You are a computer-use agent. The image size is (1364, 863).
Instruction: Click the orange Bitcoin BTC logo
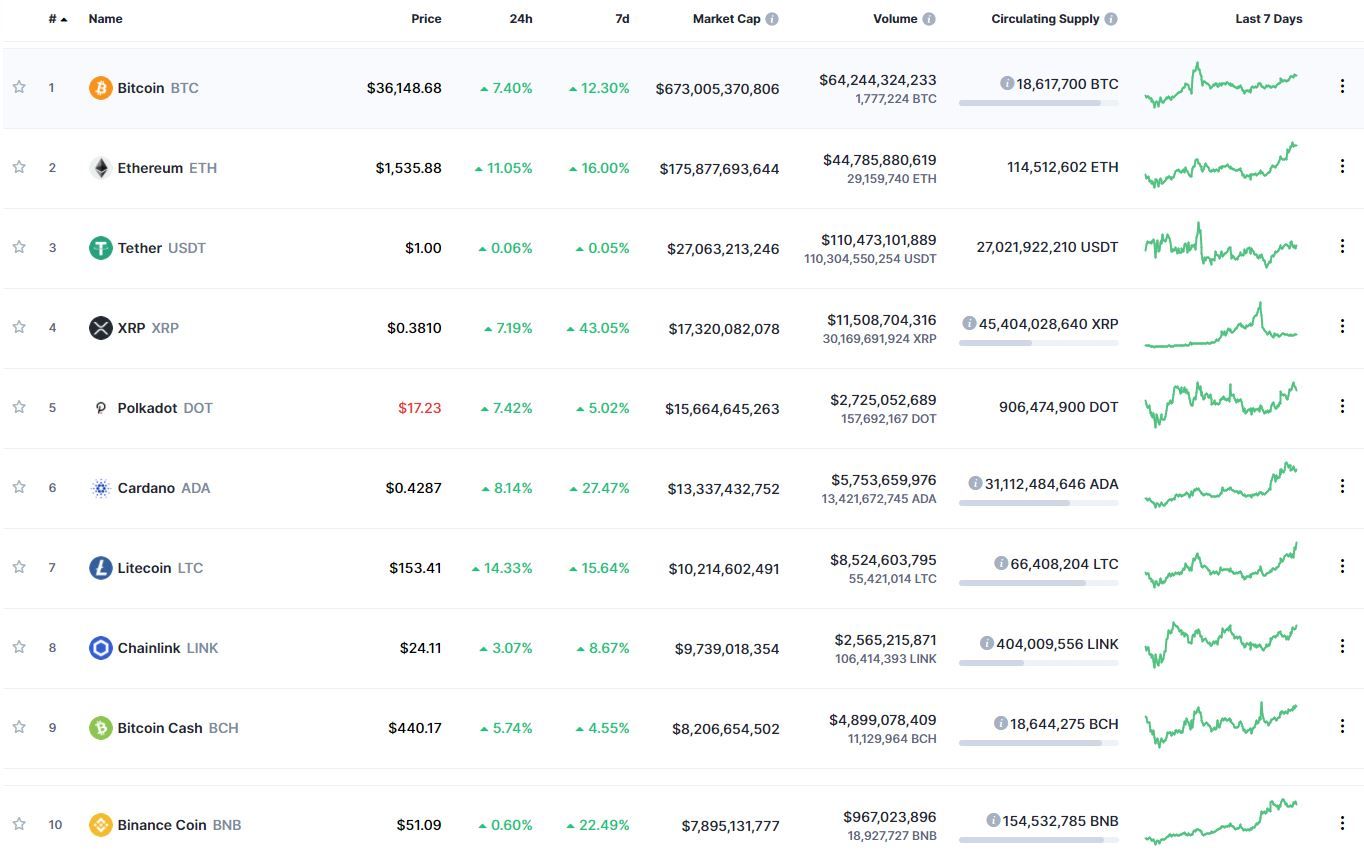coord(100,88)
